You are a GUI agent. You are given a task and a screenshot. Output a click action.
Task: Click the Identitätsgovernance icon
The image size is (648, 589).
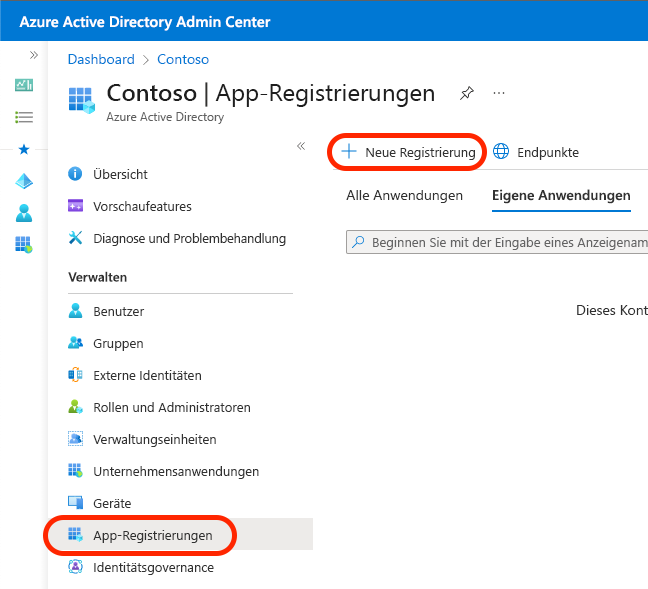pos(75,567)
